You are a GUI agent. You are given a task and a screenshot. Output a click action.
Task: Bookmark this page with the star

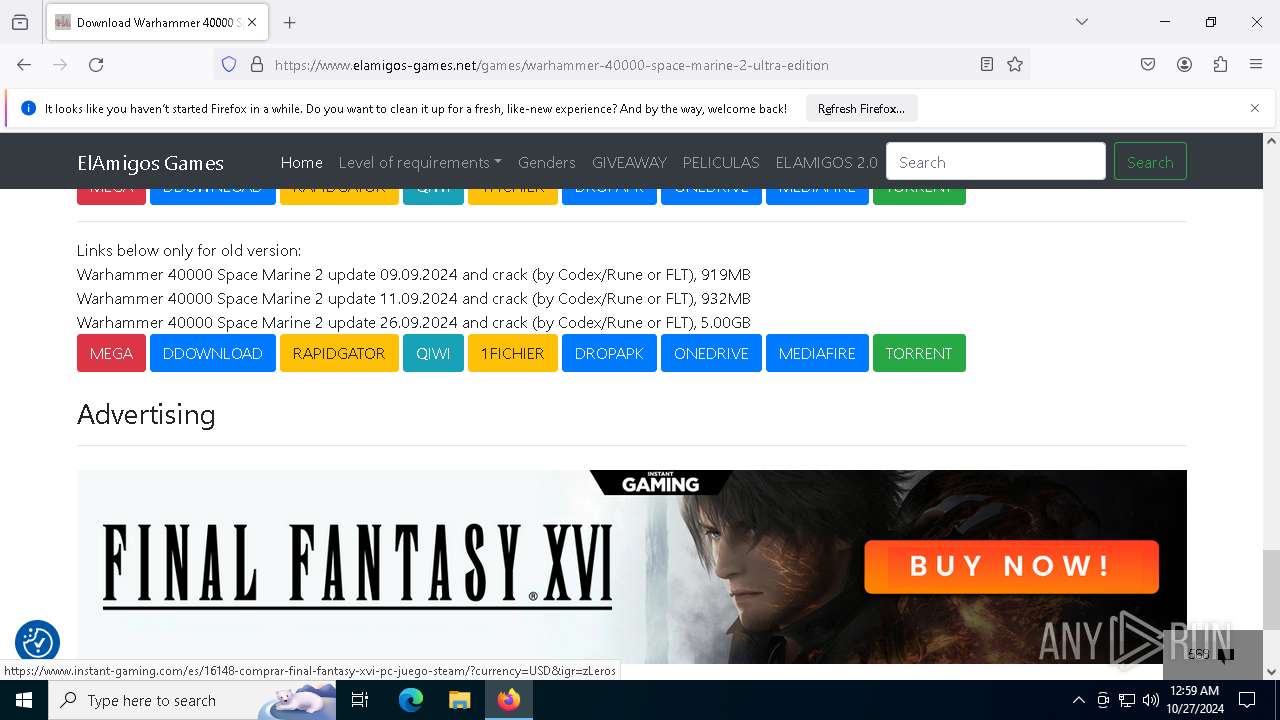coord(1015,64)
